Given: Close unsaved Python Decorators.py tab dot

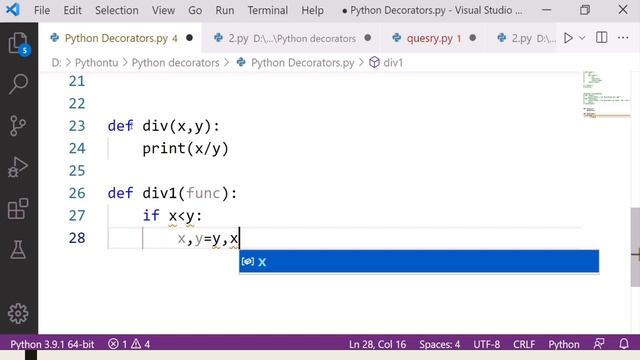Looking at the screenshot, I should [189, 38].
